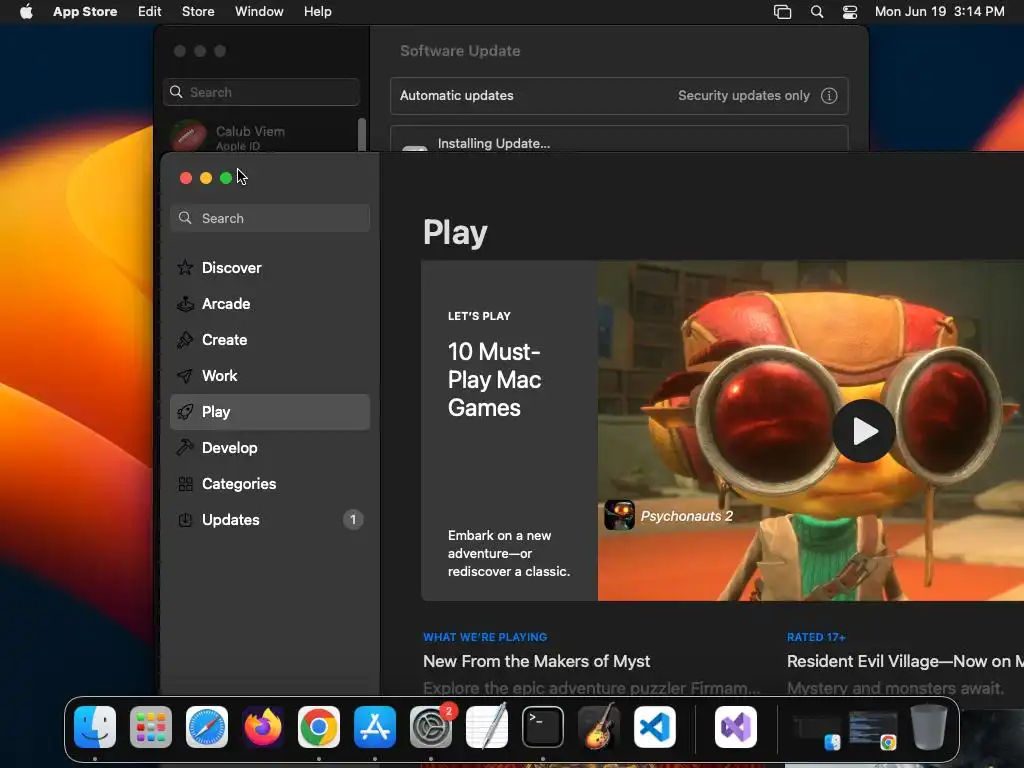Open the Arcade joystick icon in sidebar
The width and height of the screenshot is (1024, 768).
185,304
